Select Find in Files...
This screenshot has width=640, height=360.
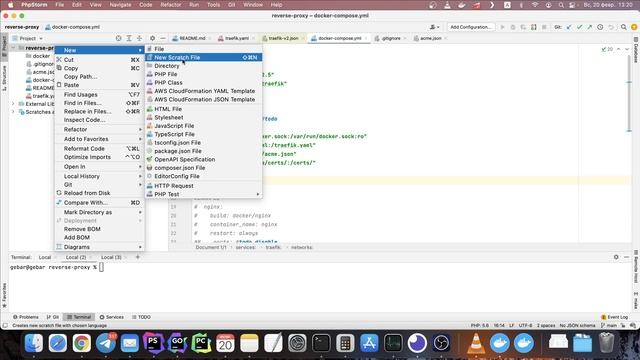tap(100, 103)
